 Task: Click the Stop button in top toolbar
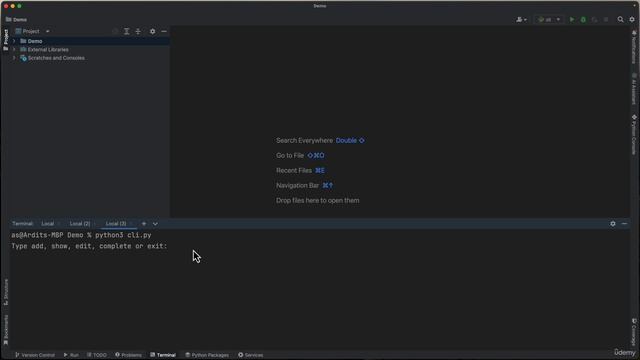[x=606, y=20]
